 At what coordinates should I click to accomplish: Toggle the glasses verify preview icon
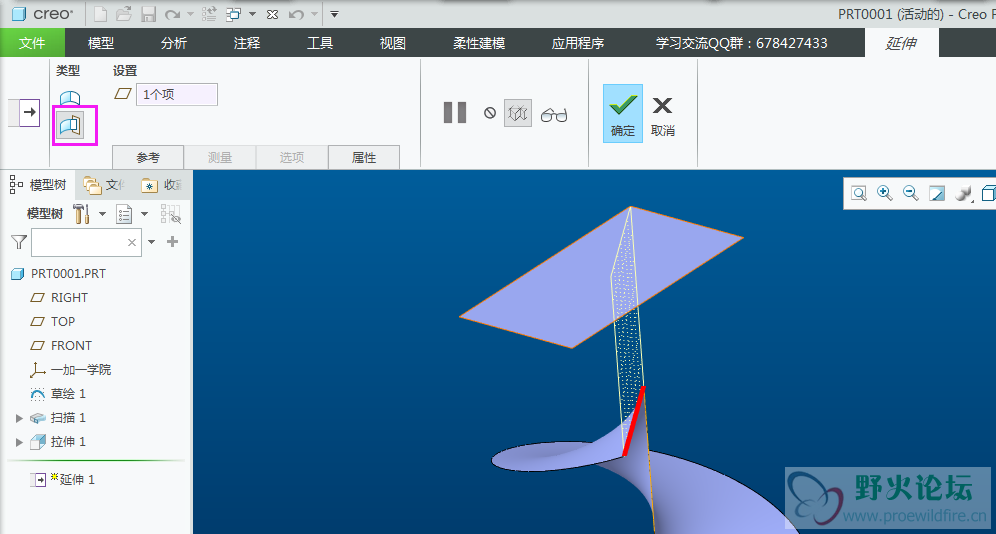click(554, 114)
